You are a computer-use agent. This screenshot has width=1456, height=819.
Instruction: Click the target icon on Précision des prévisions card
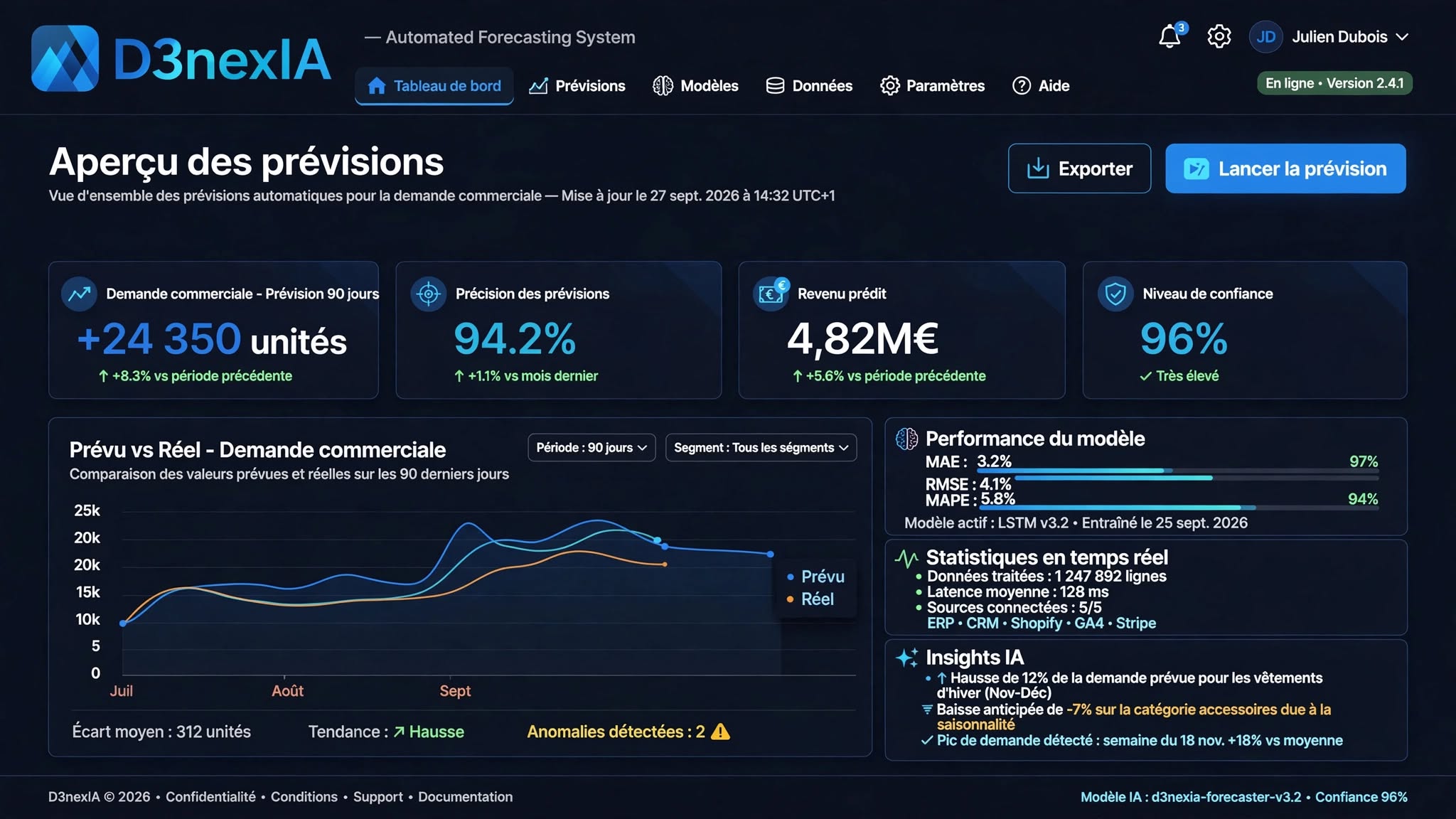click(429, 294)
